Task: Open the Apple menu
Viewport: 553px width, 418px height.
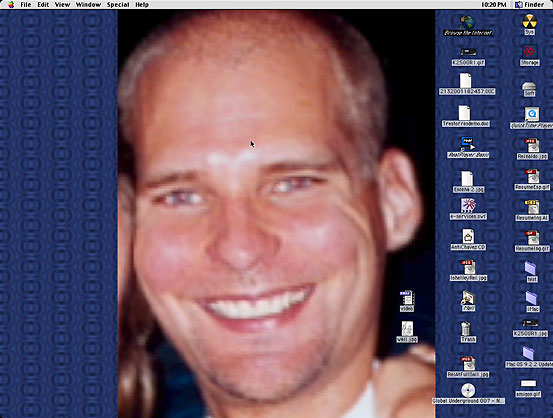Action: tap(11, 5)
